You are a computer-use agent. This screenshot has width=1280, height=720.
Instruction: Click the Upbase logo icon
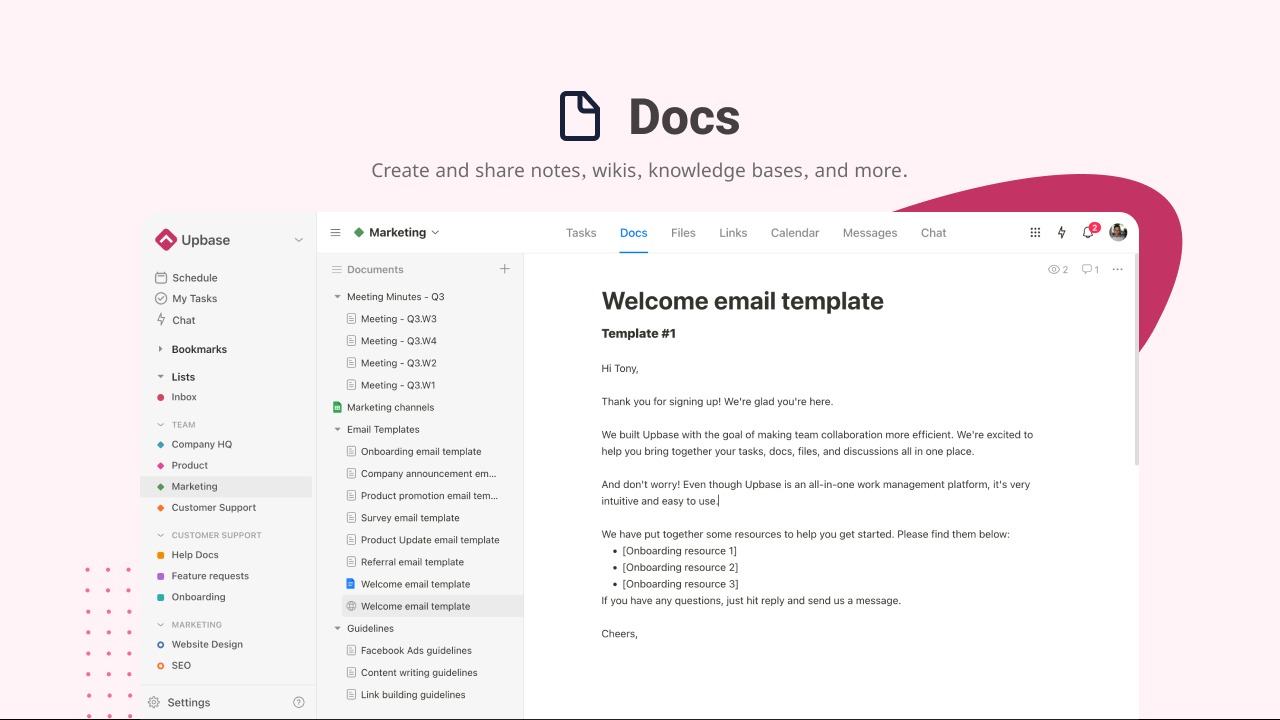click(166, 240)
